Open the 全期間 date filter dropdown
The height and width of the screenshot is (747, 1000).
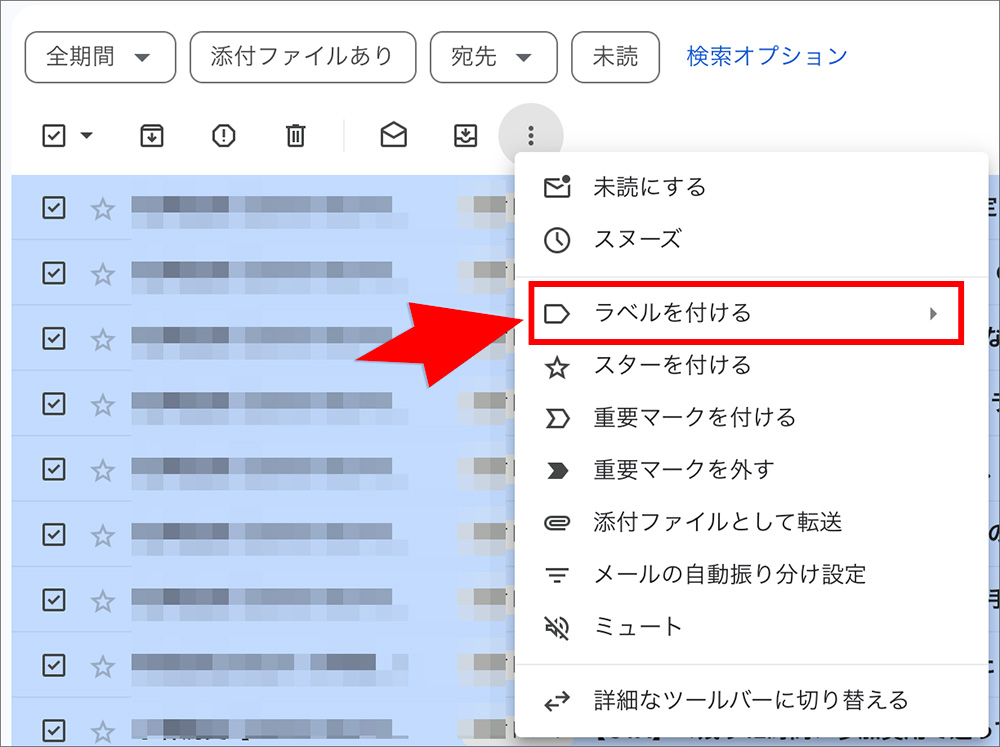point(100,57)
